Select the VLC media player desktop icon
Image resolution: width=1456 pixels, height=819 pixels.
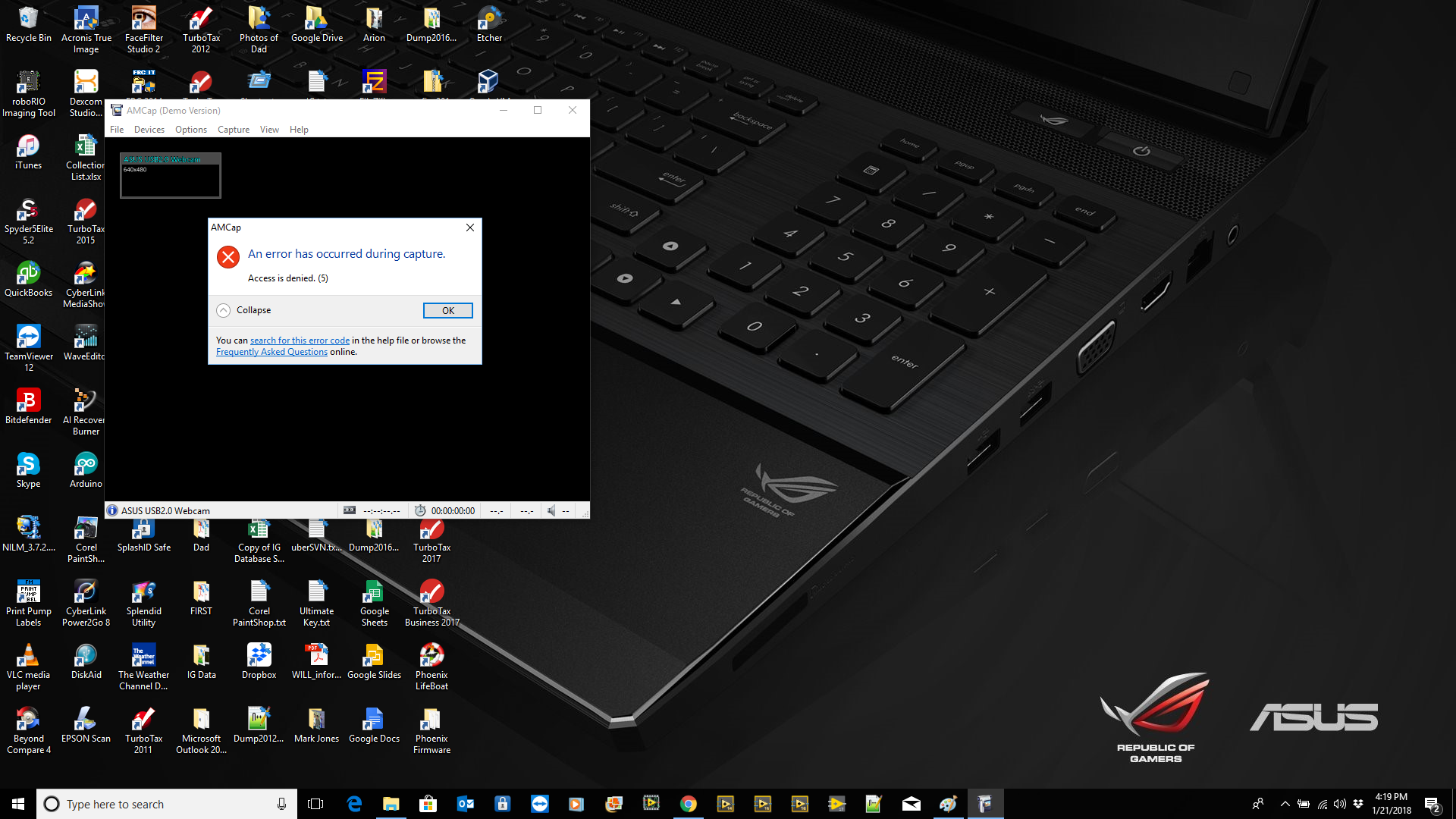(29, 667)
